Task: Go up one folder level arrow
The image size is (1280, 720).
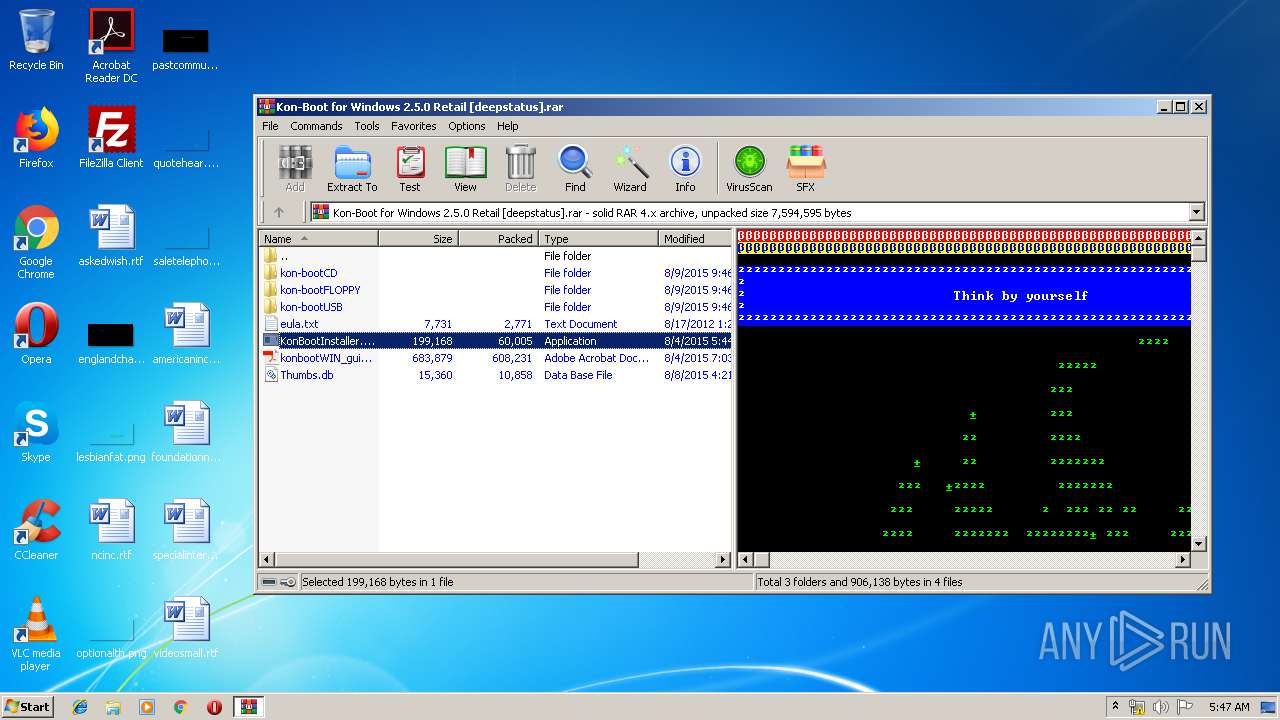Action: point(279,212)
